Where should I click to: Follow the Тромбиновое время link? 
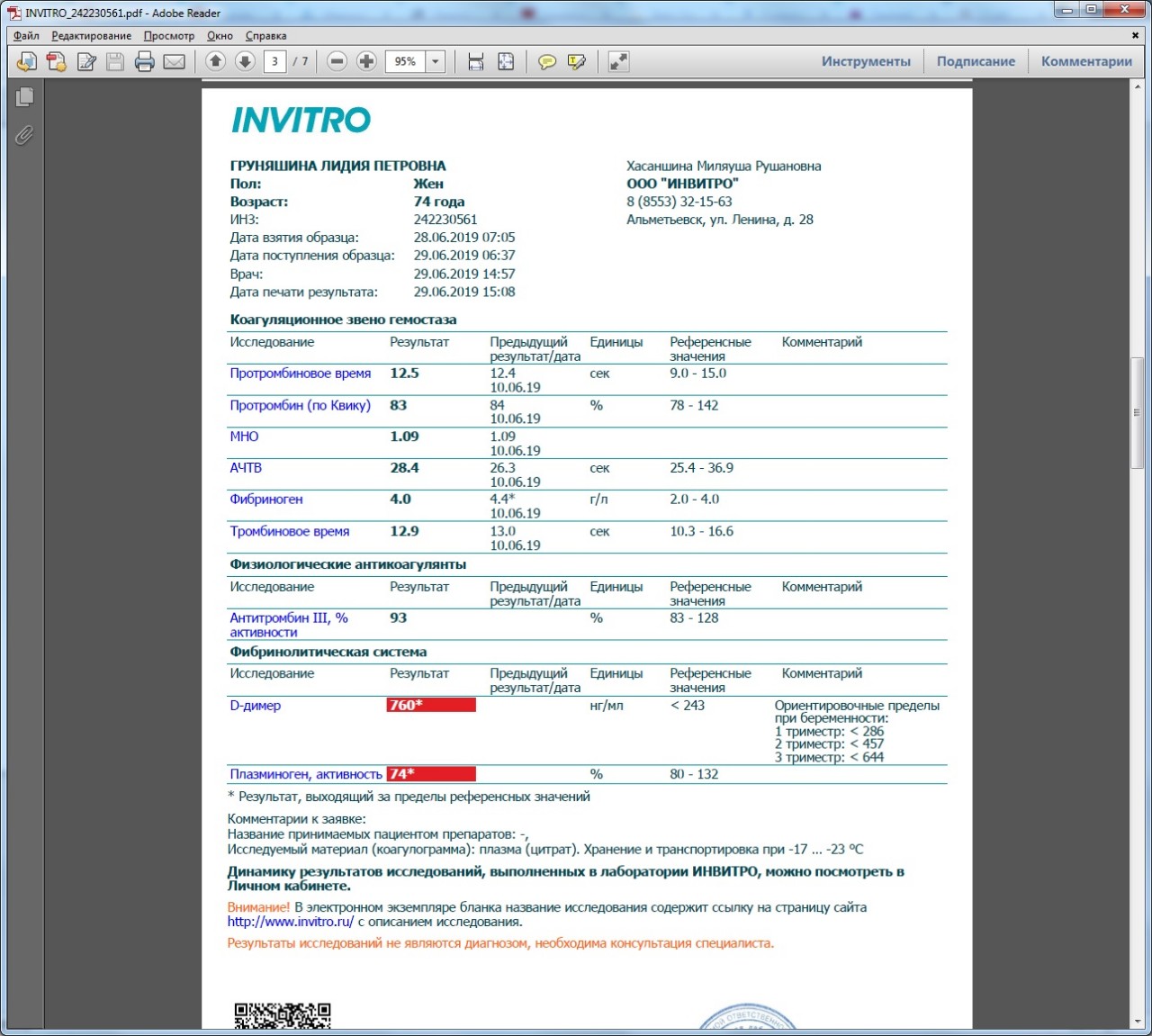tap(289, 531)
